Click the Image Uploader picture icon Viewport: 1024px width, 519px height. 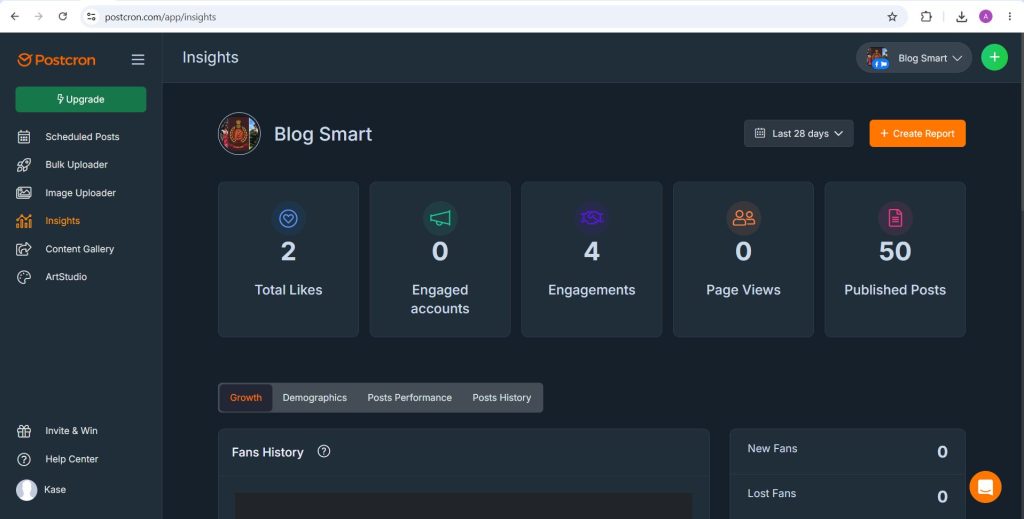click(x=24, y=193)
